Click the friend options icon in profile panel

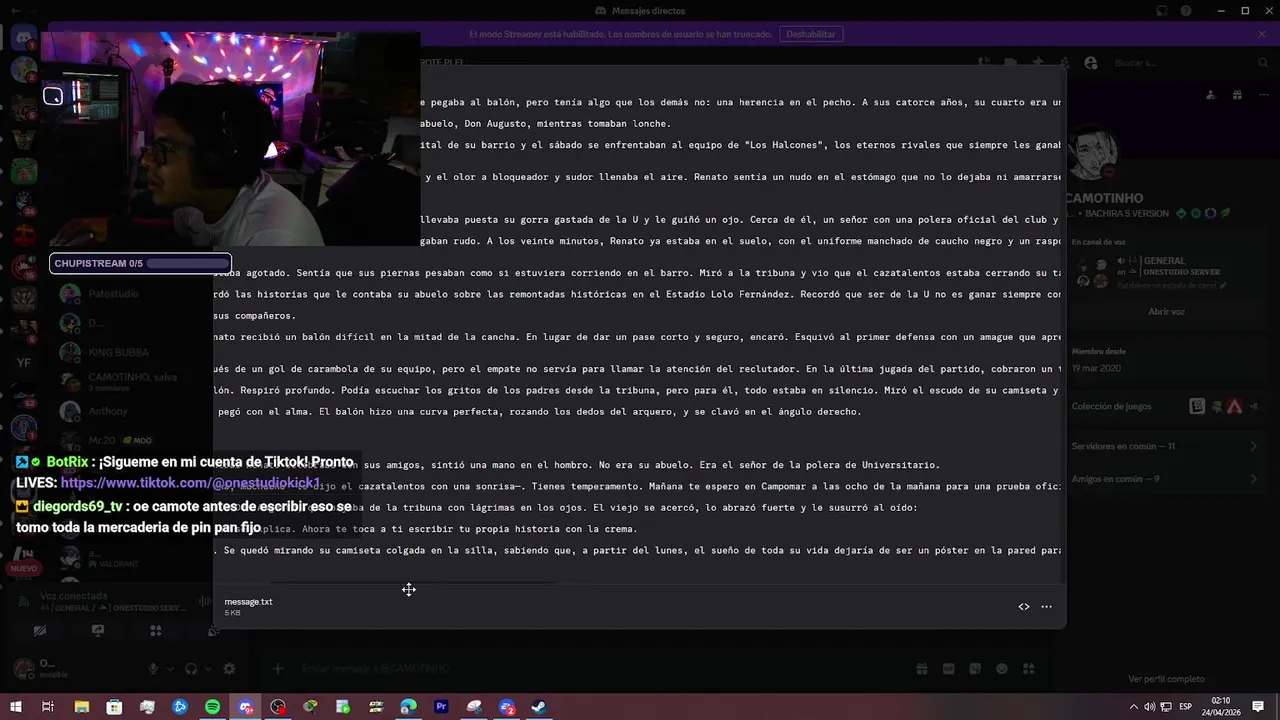1211,95
